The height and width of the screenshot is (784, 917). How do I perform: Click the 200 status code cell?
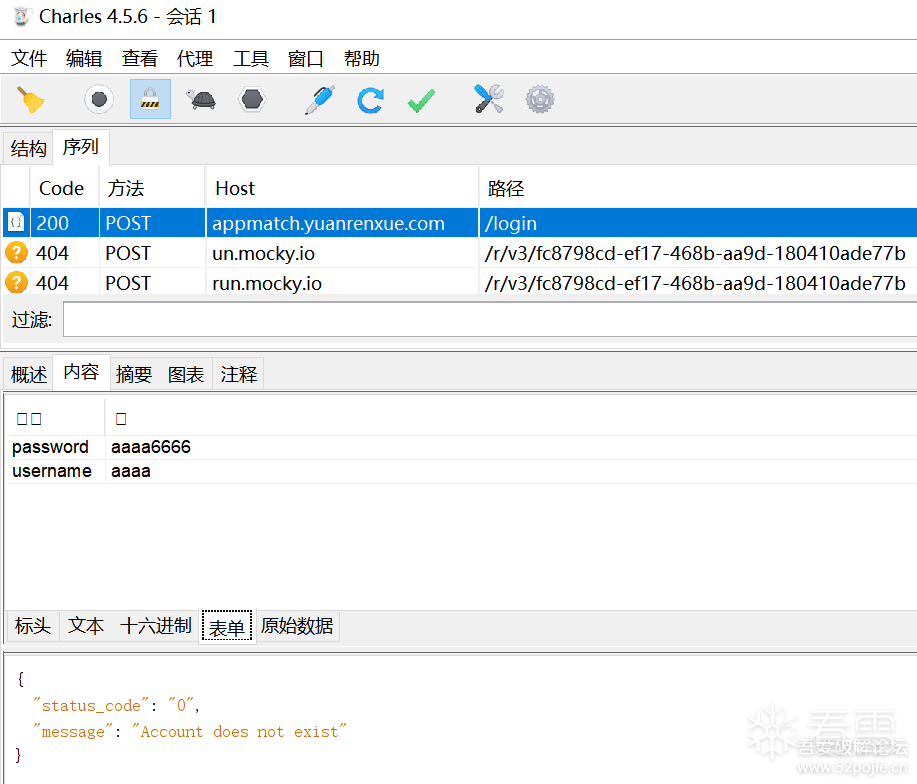(64, 223)
